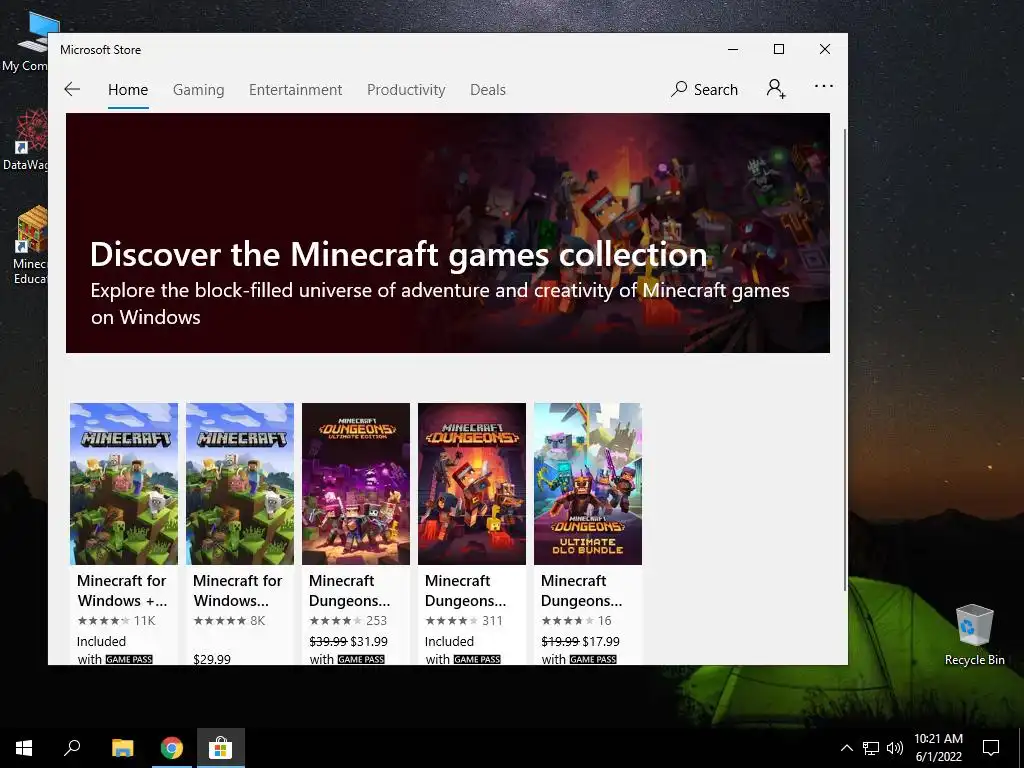Launch File Explorer from the taskbar

coord(122,748)
